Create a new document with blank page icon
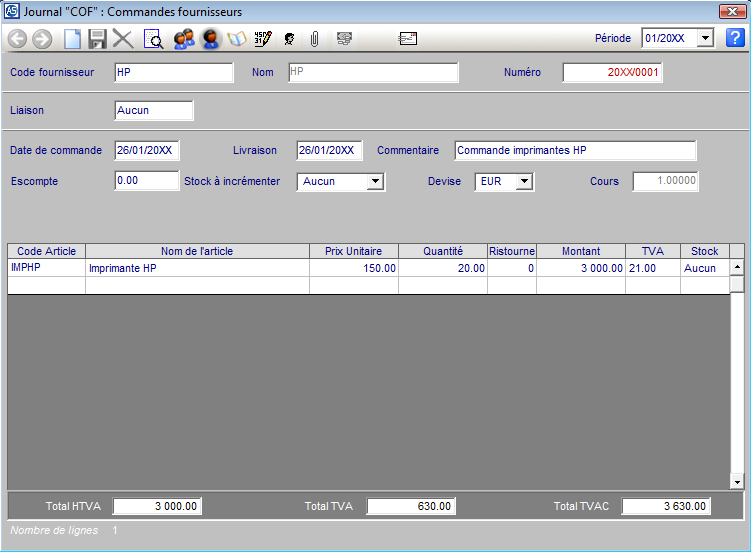This screenshot has height=552, width=751. (x=72, y=39)
